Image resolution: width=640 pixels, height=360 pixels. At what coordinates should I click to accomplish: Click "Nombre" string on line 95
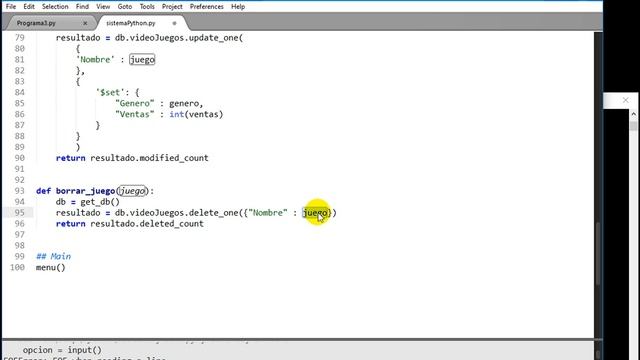coord(268,213)
